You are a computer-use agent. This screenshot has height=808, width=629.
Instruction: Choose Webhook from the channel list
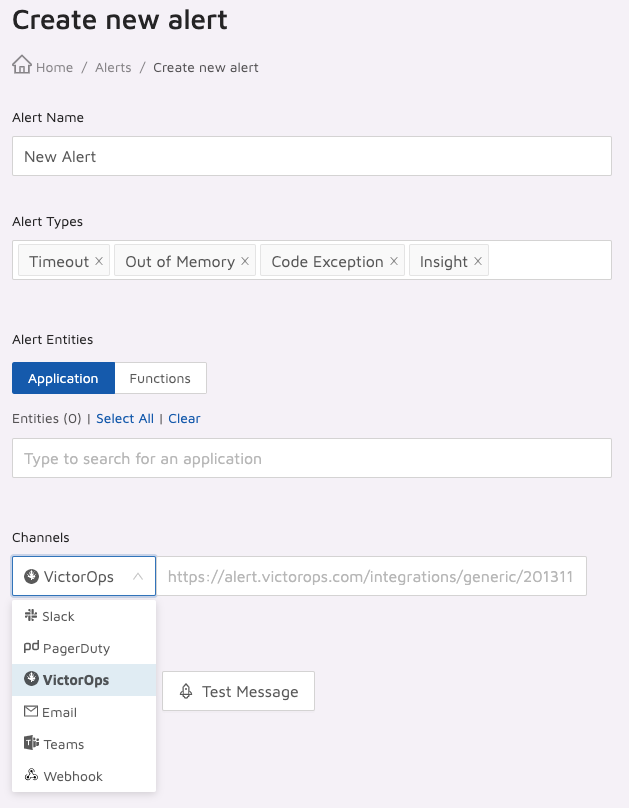tap(84, 776)
